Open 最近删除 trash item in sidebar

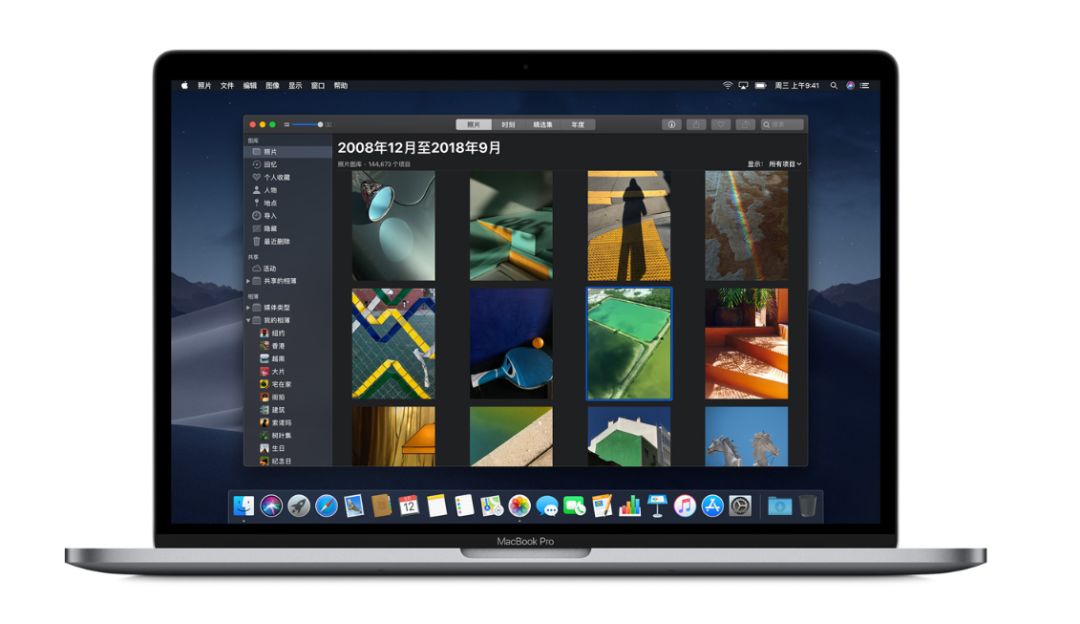pos(271,242)
